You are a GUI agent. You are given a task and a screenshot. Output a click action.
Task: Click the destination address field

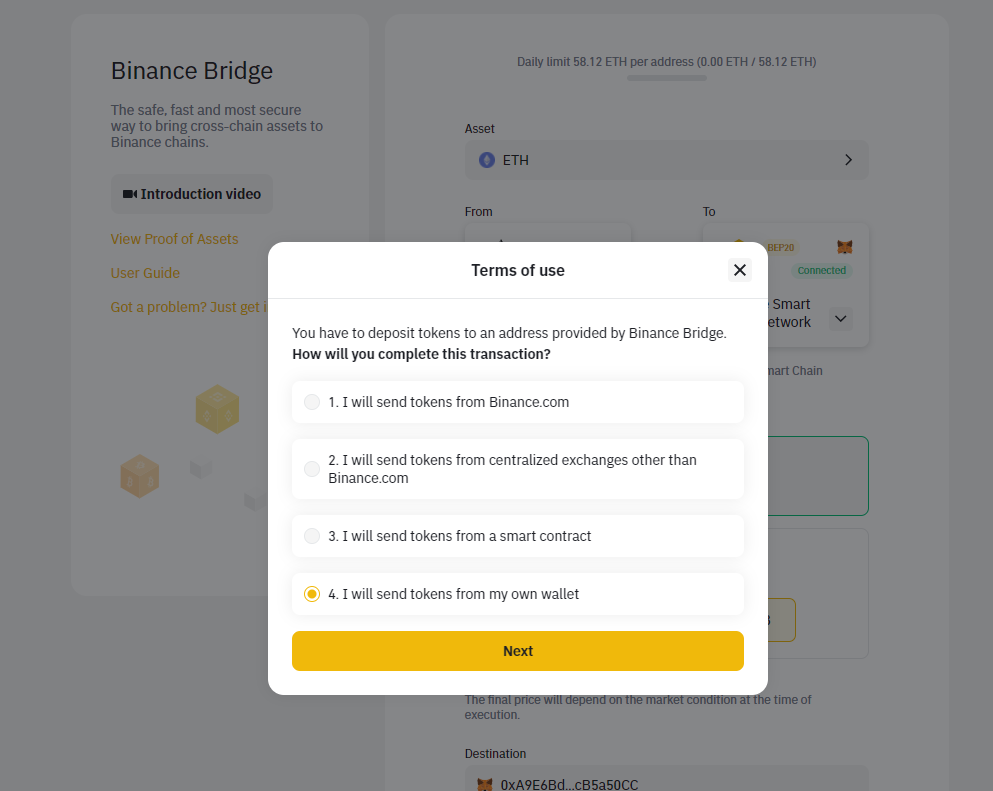coord(667,782)
